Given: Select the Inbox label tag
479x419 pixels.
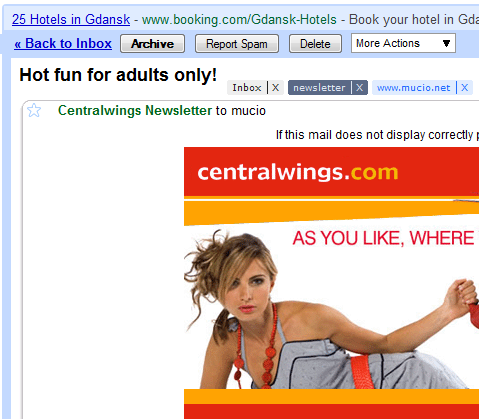Looking at the screenshot, I should (x=247, y=88).
